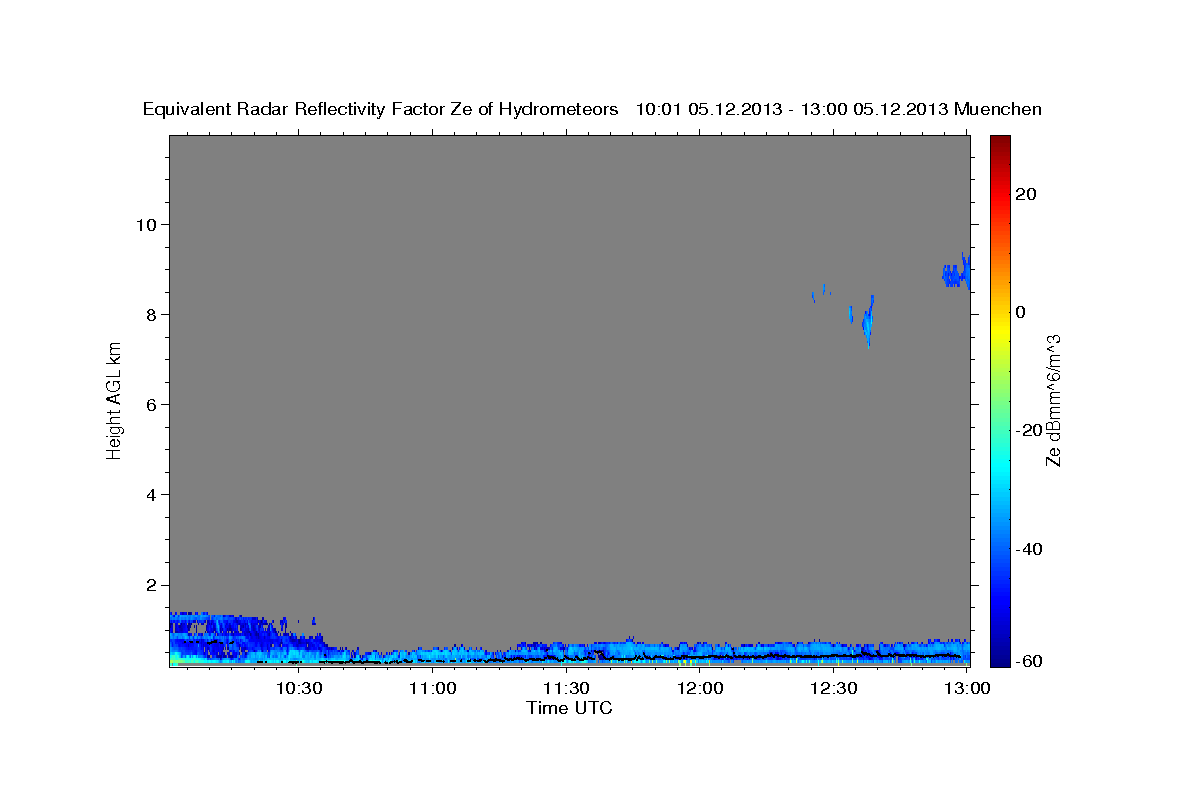
Task: Click the blue cloud echo near 9 km at 13:00
Action: coord(956,273)
